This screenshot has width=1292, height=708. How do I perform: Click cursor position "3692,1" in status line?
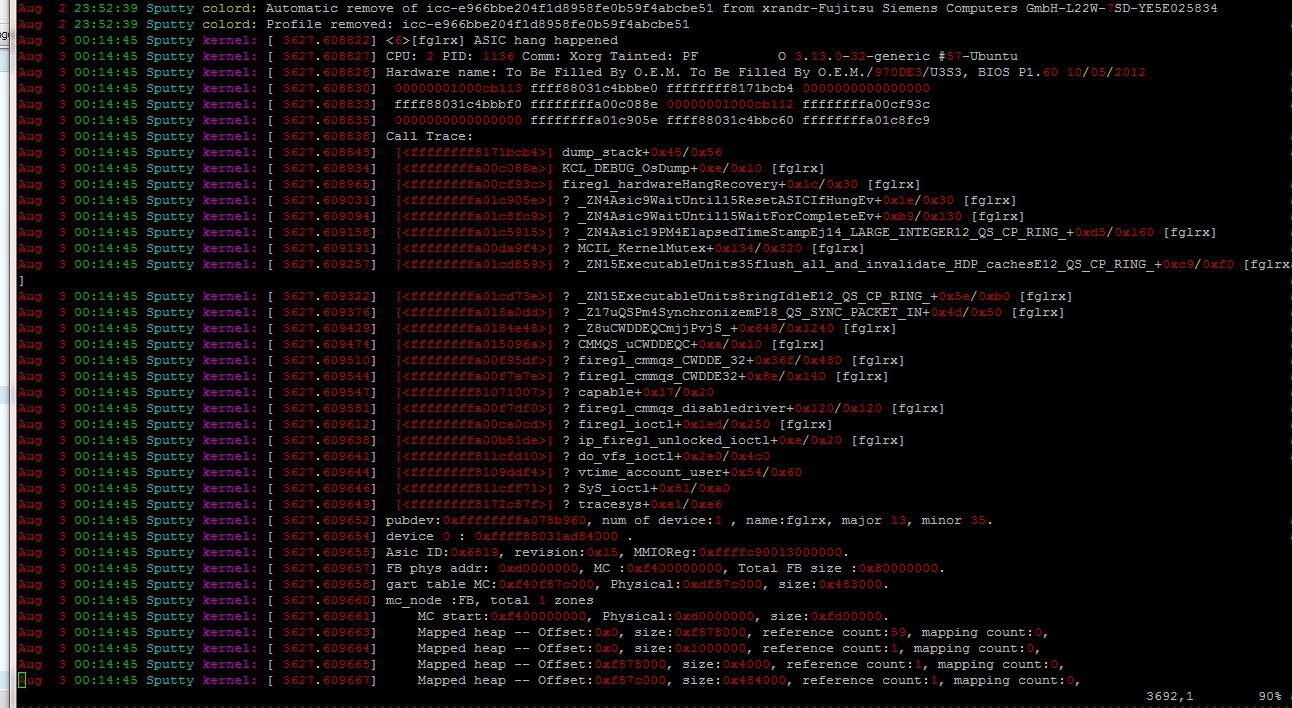click(x=1169, y=696)
